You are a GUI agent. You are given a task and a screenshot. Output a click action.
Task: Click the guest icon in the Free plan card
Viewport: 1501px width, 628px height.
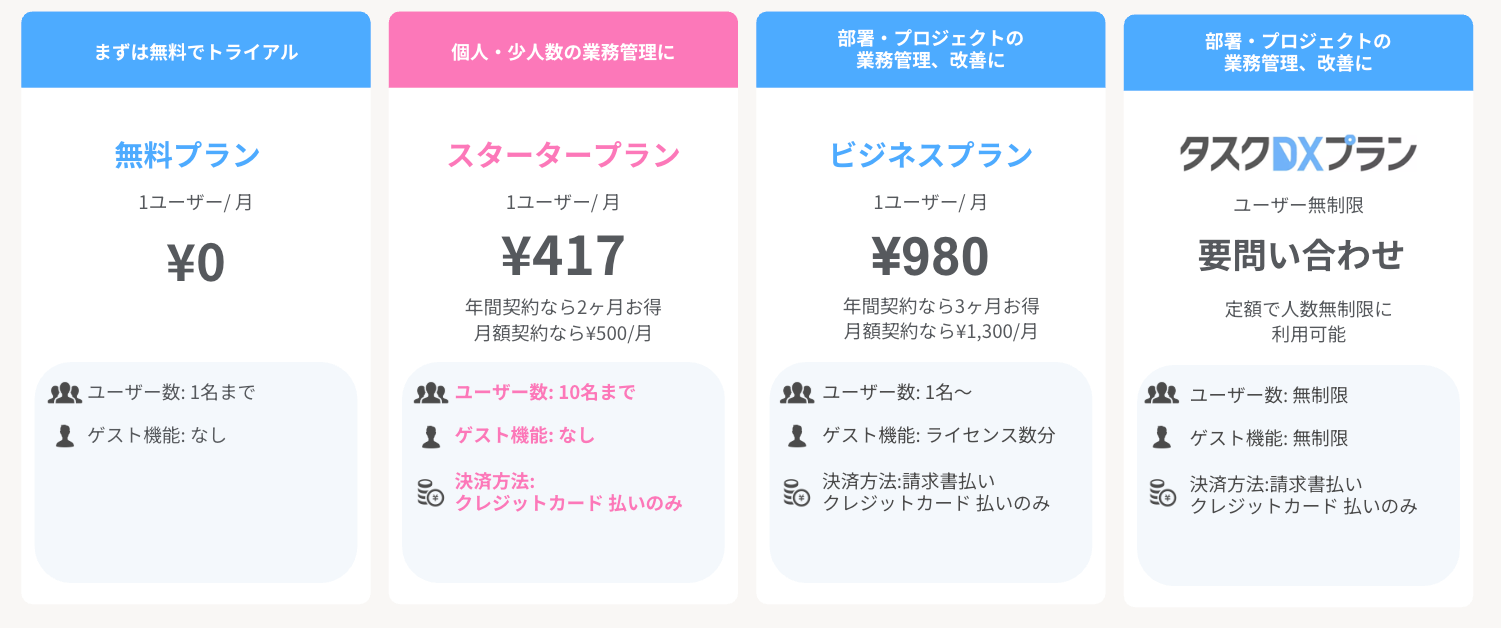(x=65, y=436)
